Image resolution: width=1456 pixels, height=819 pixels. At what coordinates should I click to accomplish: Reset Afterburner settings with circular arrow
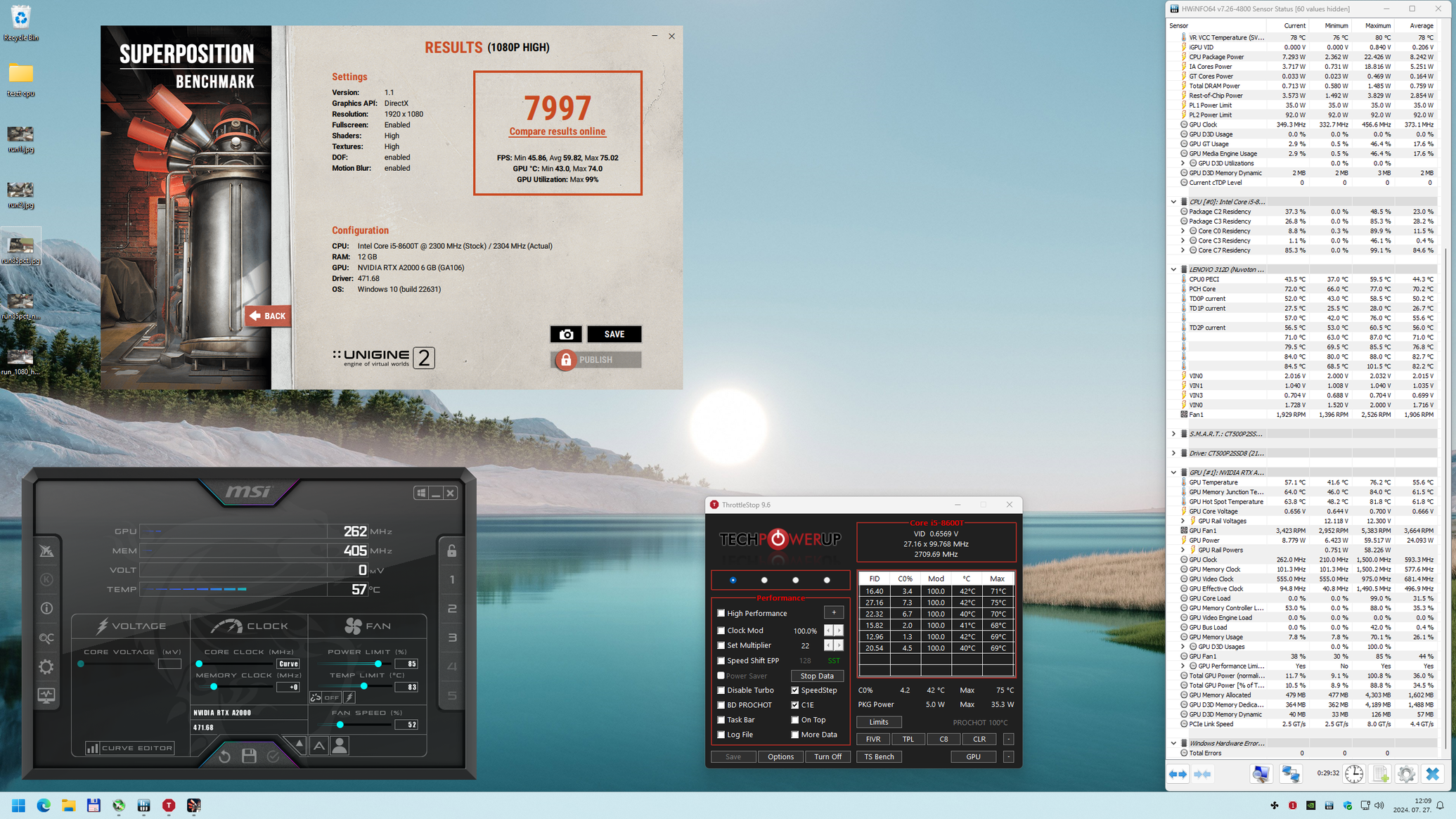tap(224, 756)
